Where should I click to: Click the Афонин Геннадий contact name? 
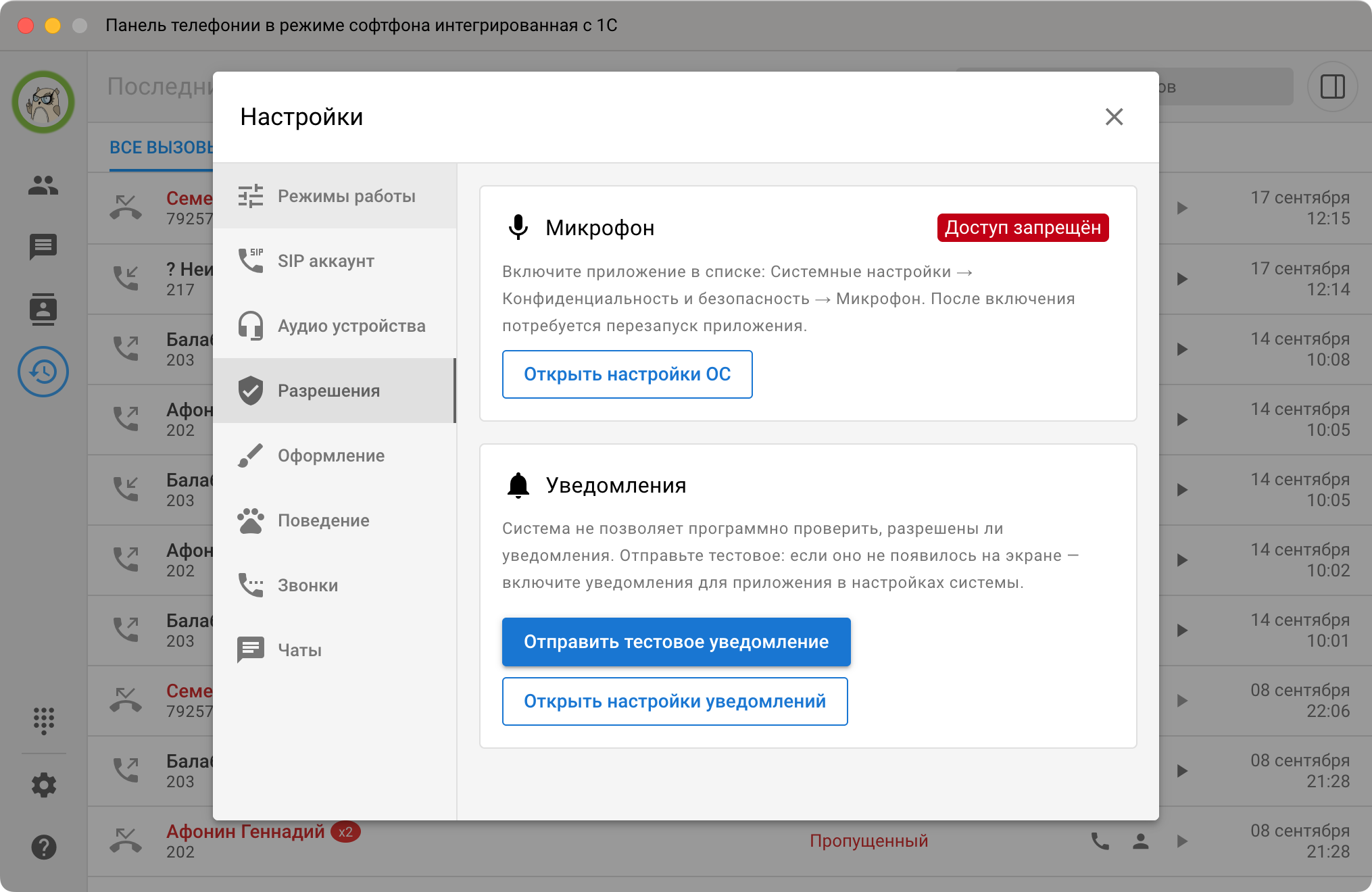(245, 831)
